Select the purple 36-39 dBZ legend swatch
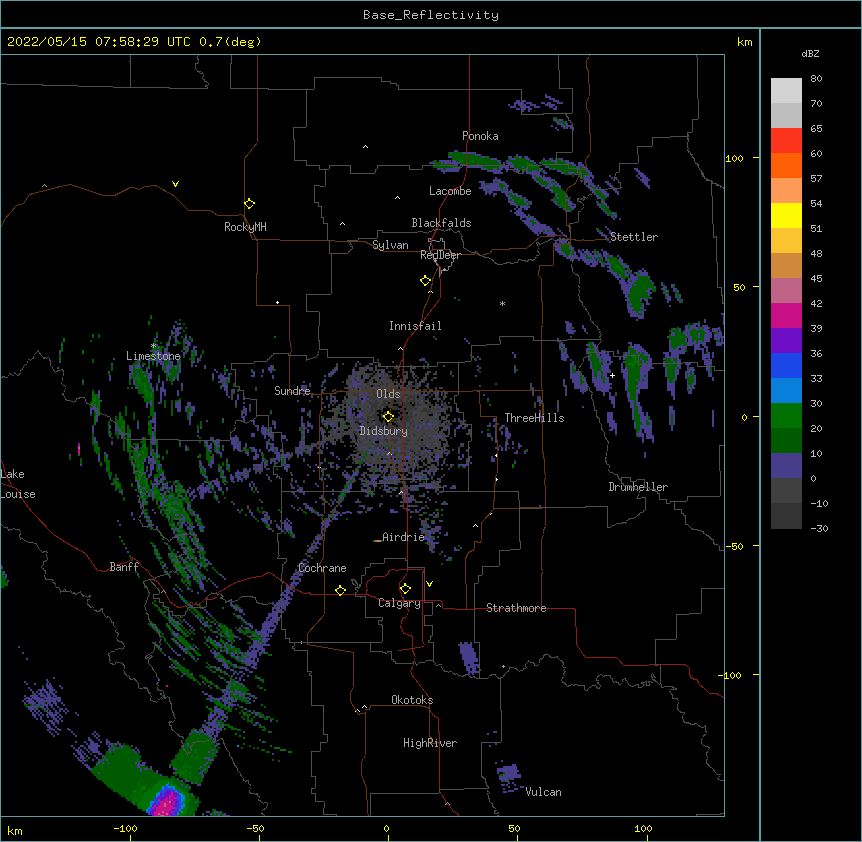 tap(786, 341)
